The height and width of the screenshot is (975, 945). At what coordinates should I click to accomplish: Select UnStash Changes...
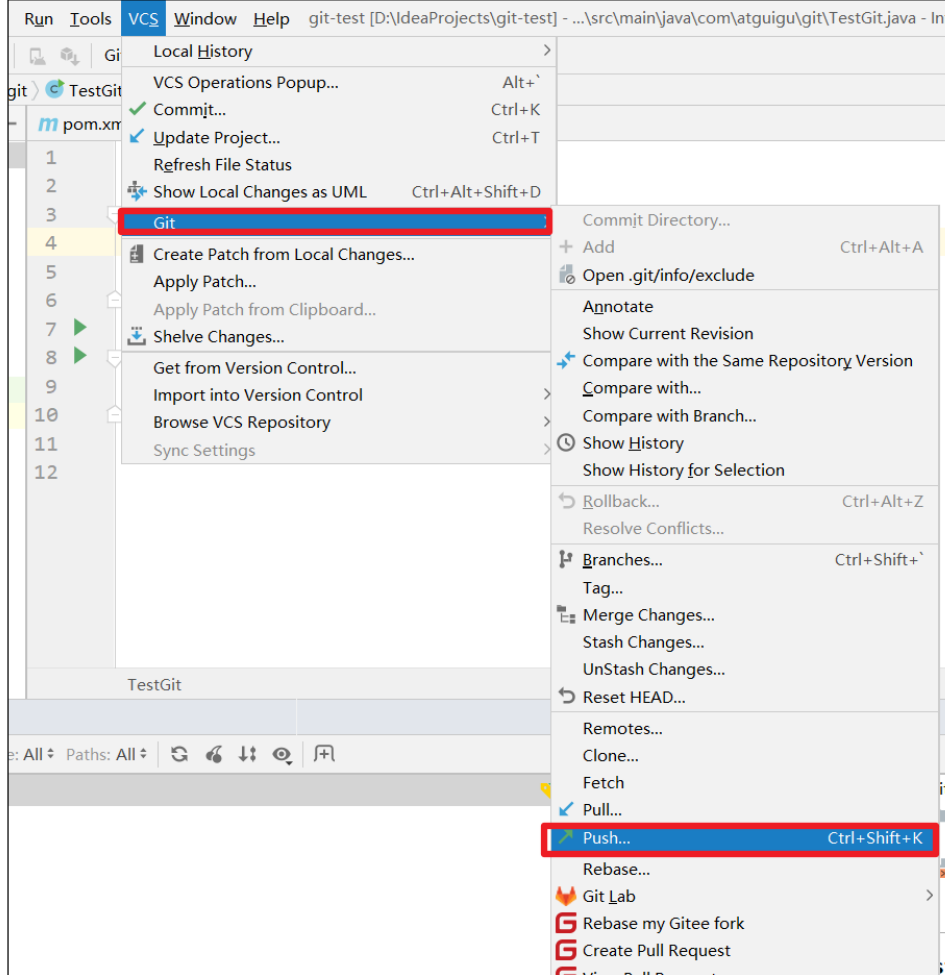tap(745, 669)
